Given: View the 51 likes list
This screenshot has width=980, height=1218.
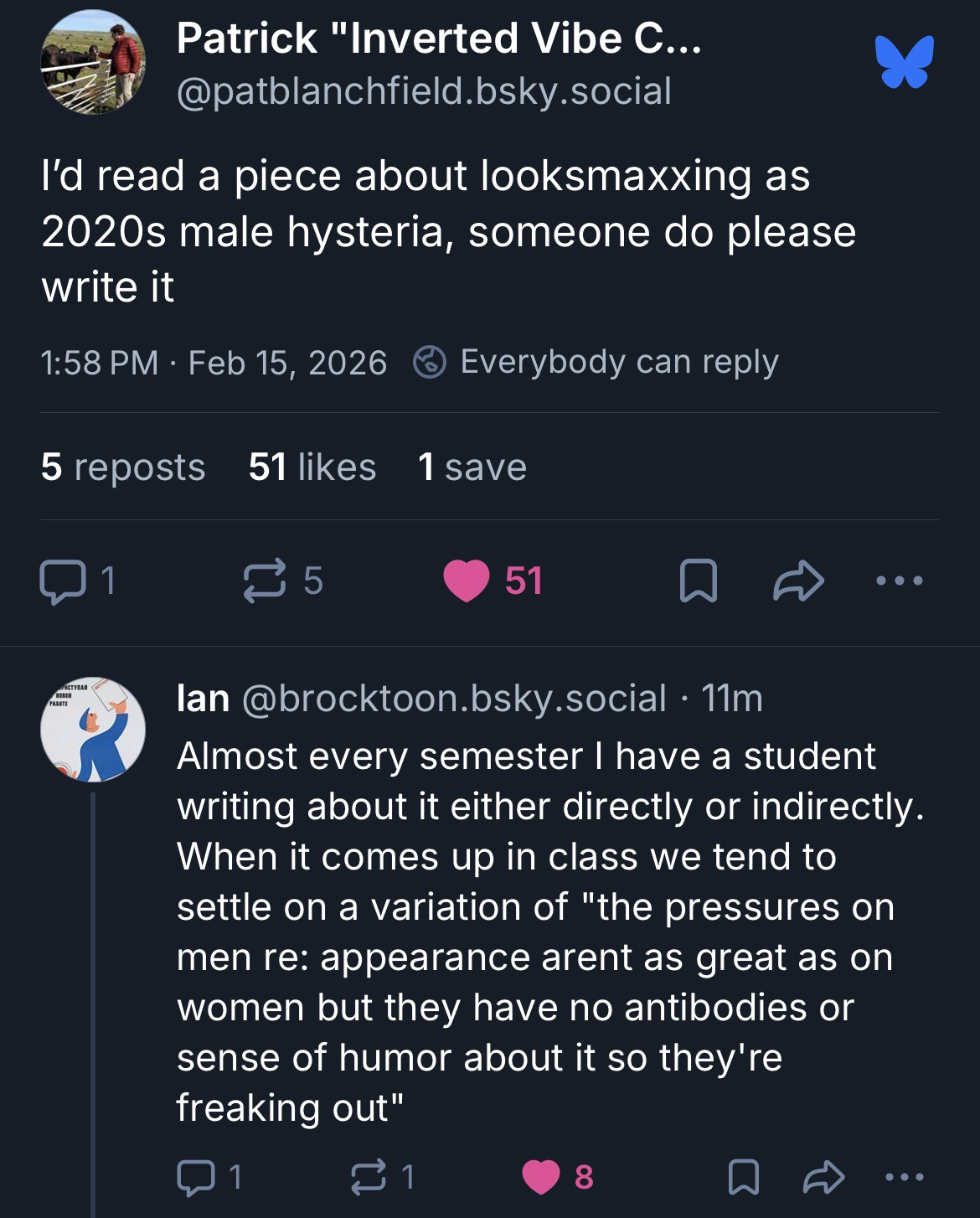Looking at the screenshot, I should click(x=312, y=467).
